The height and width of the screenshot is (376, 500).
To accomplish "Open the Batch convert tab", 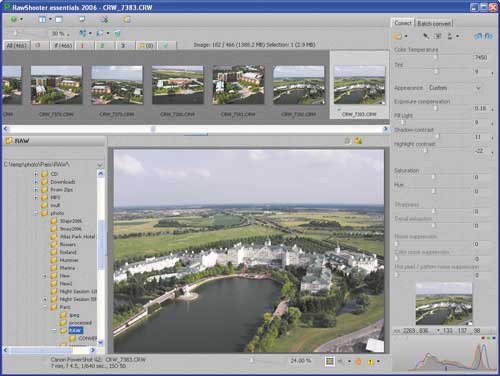I will tap(434, 23).
